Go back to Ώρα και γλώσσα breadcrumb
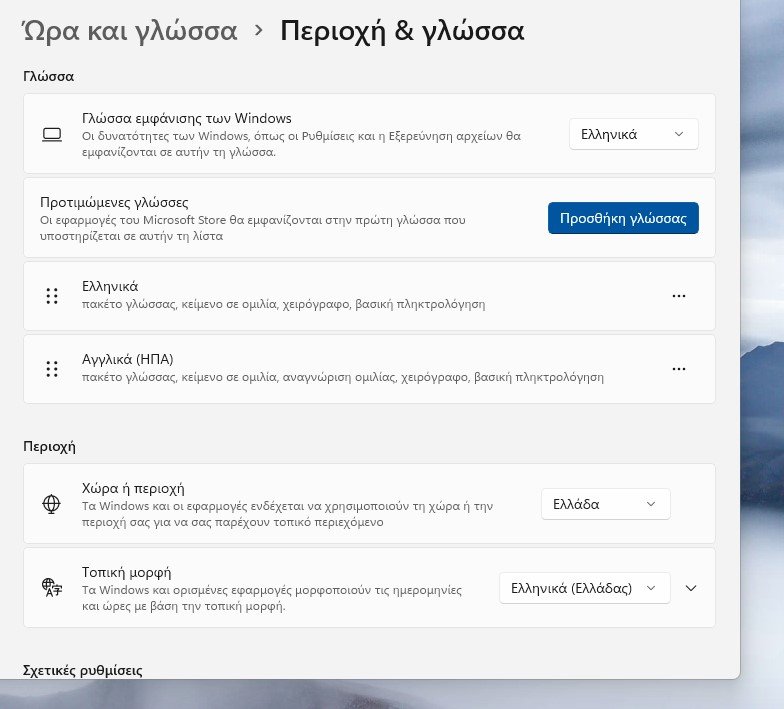784x709 pixels. pyautogui.click(x=130, y=31)
